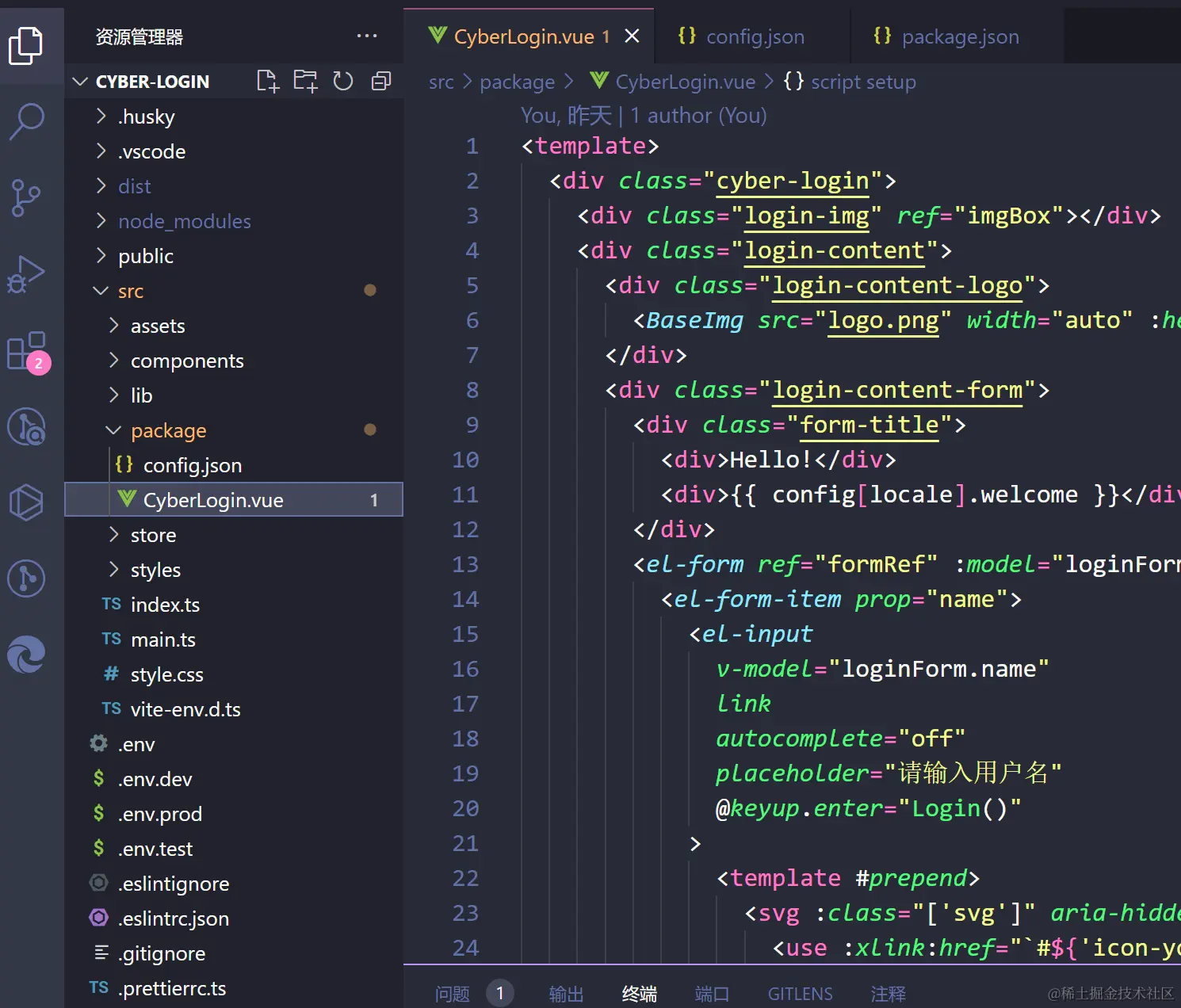Viewport: 1181px width, 1008px height.
Task: Click line number 10 in the gutter
Action: coord(465,460)
